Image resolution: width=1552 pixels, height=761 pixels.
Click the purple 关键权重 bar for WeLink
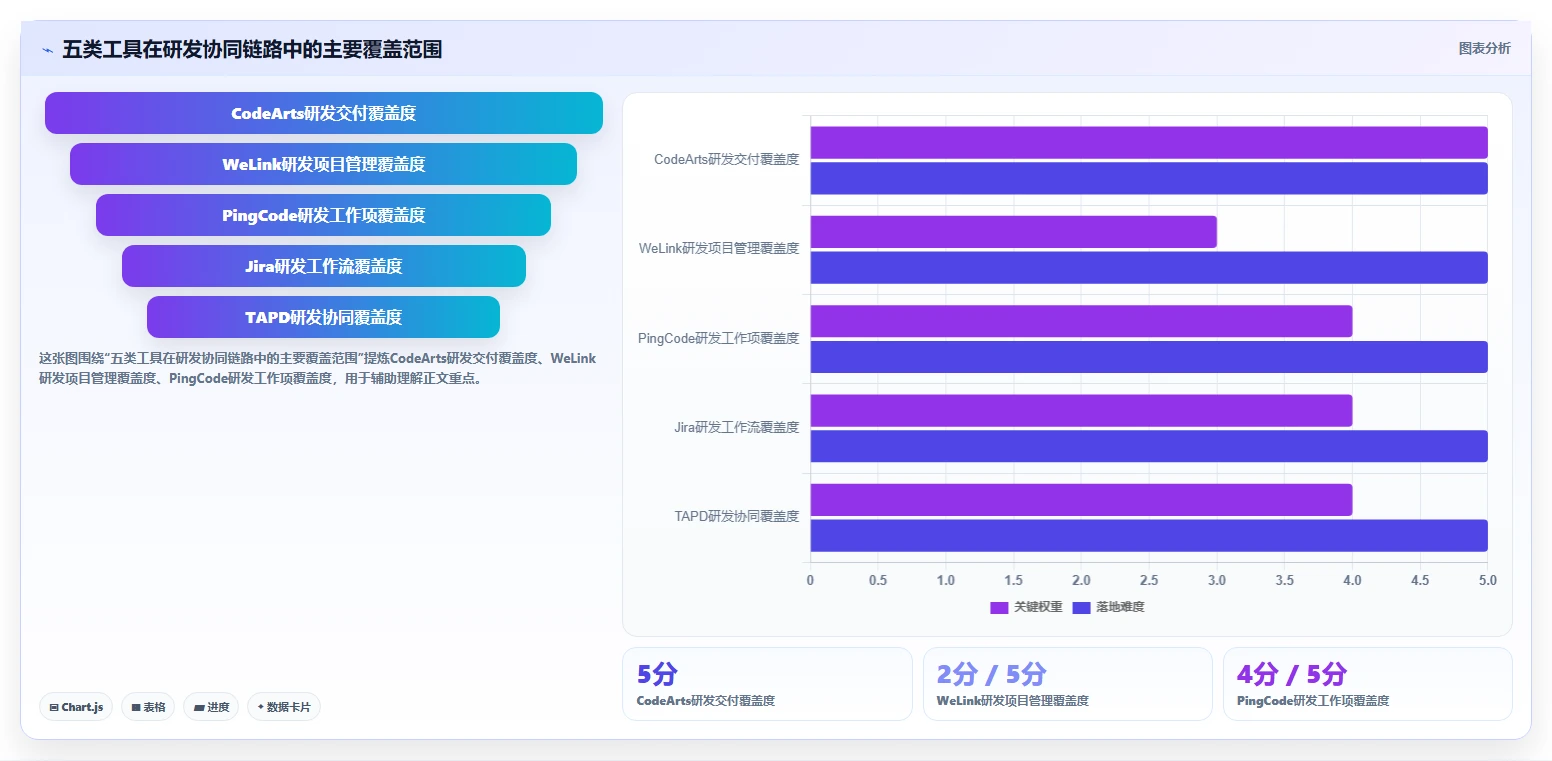pos(1013,232)
